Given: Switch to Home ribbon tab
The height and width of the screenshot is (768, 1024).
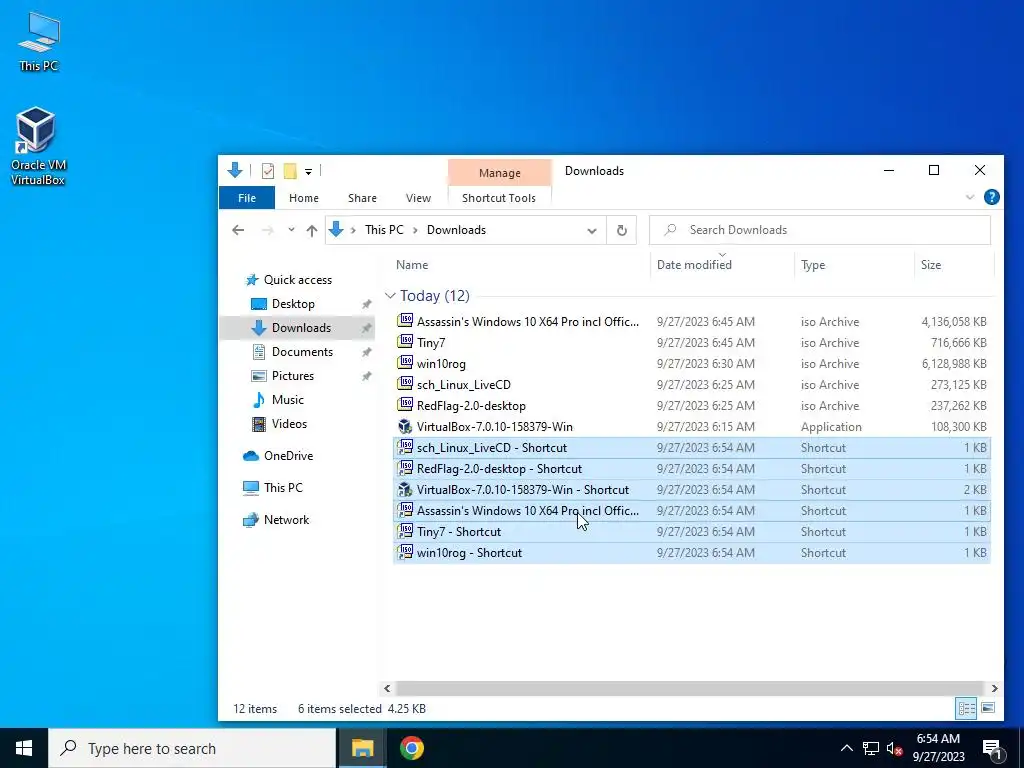Looking at the screenshot, I should coord(304,198).
